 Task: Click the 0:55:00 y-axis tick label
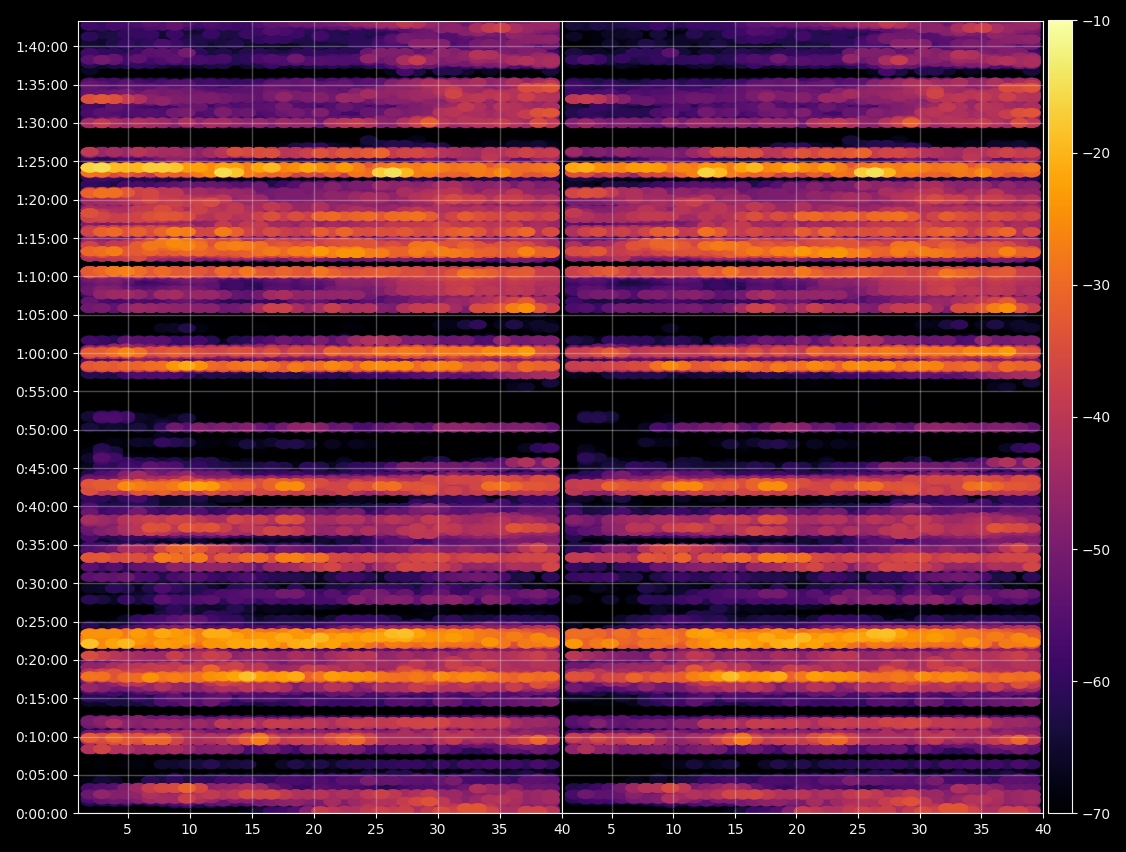coord(42,392)
